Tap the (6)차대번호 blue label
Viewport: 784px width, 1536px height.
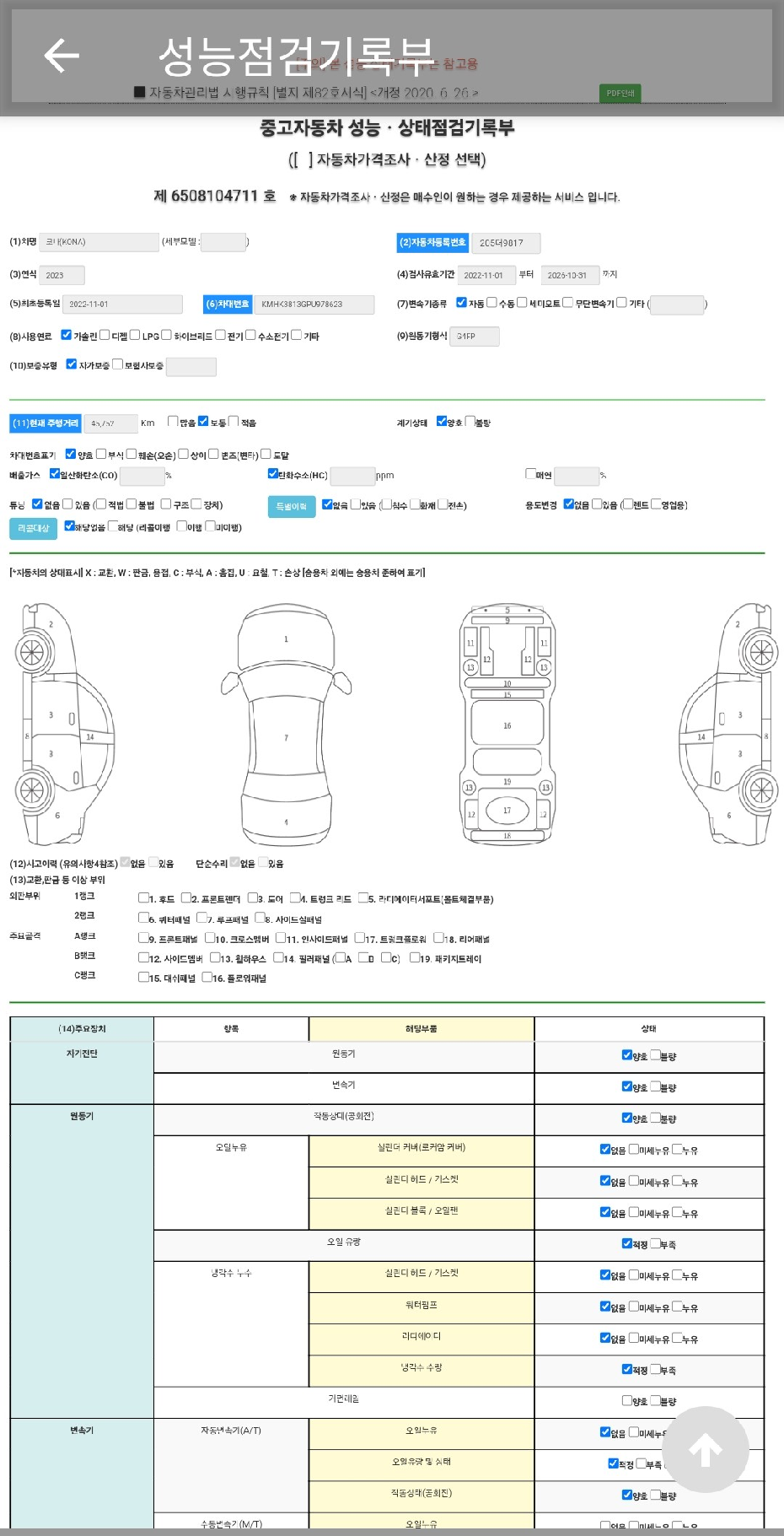pyautogui.click(x=228, y=305)
